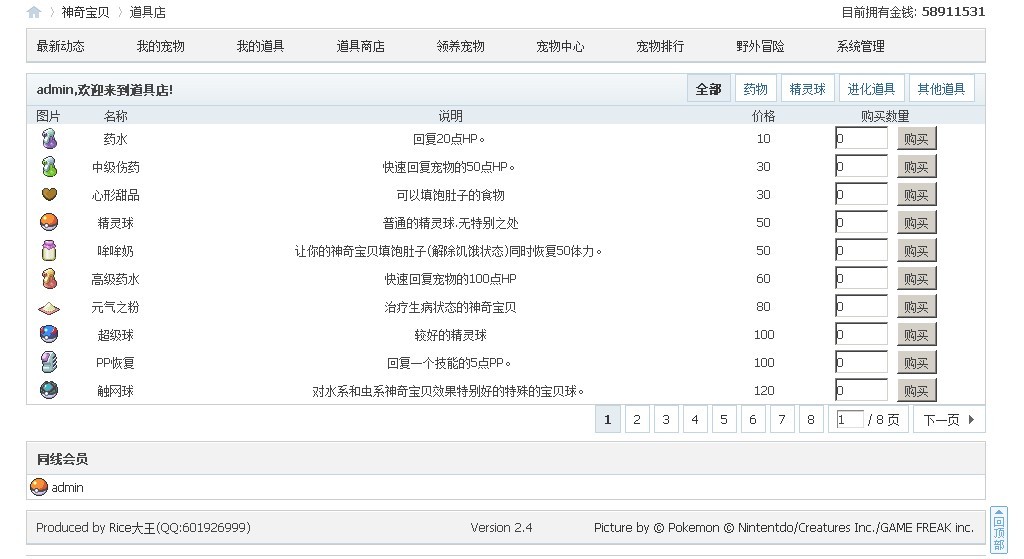
Task: Open 神奇宝贝 breadcrumb link
Action: [x=85, y=12]
